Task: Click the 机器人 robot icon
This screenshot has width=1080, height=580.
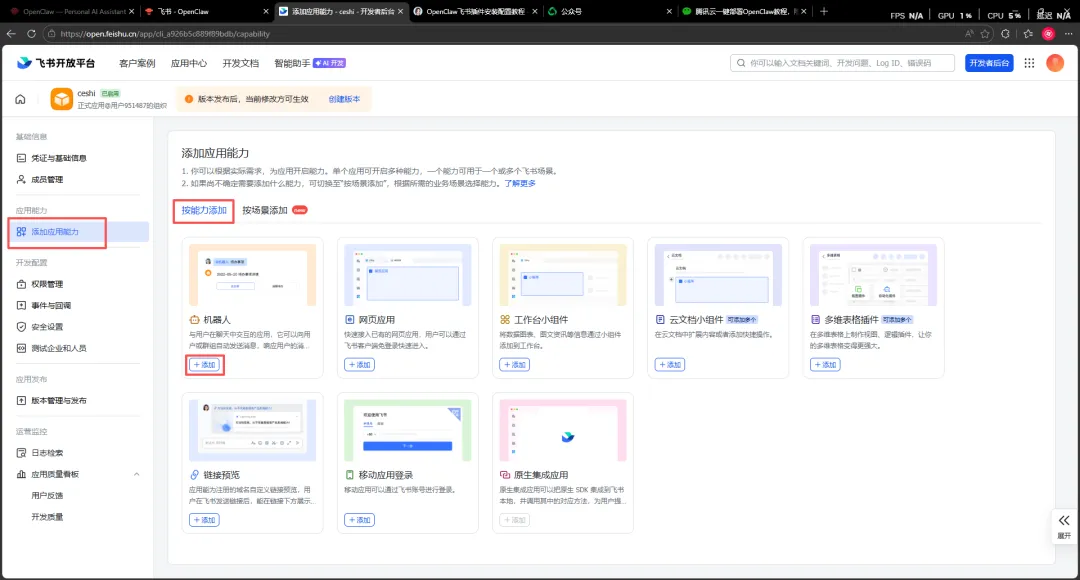Action: (195, 320)
